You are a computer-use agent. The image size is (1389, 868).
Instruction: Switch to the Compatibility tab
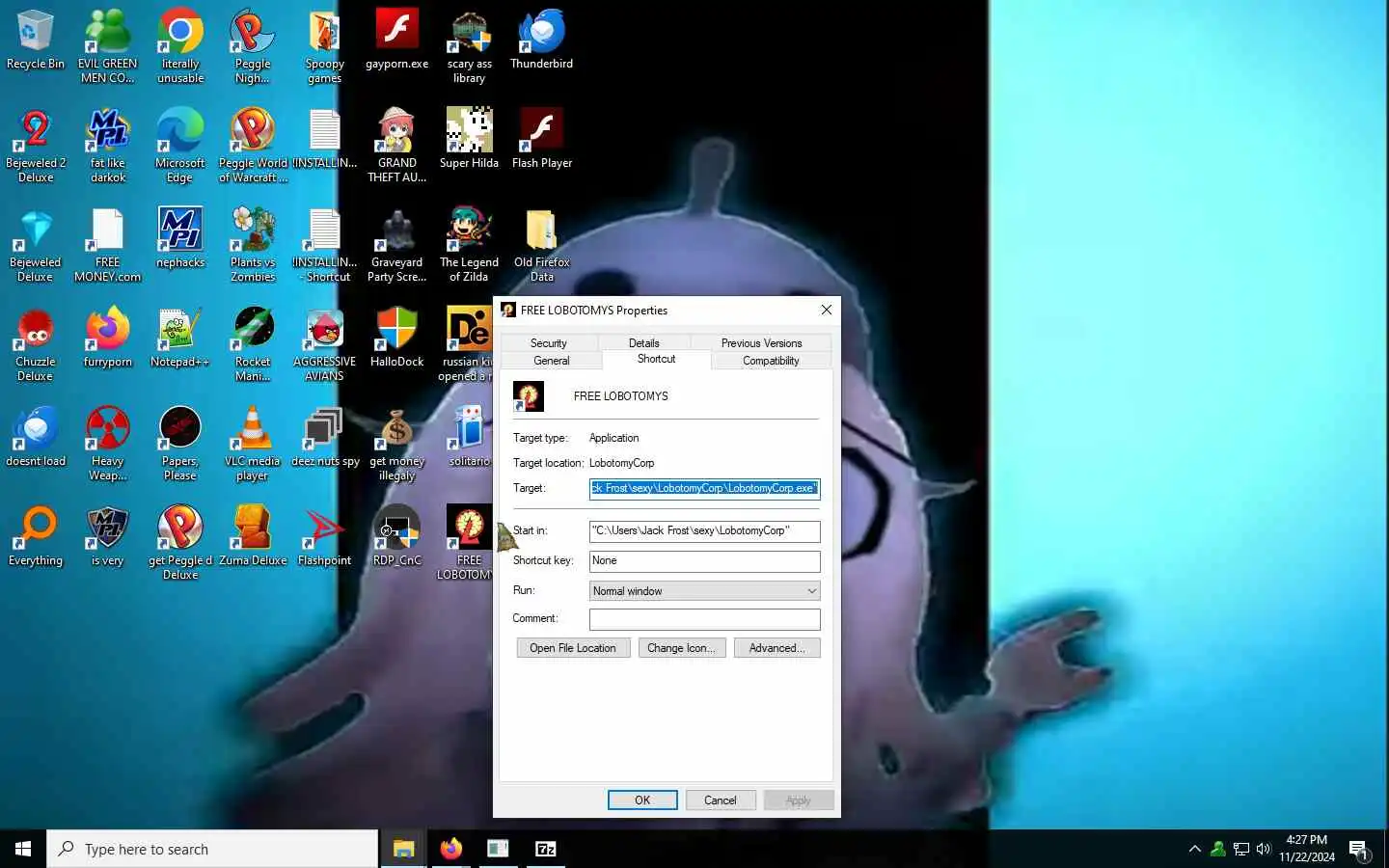pos(771,361)
